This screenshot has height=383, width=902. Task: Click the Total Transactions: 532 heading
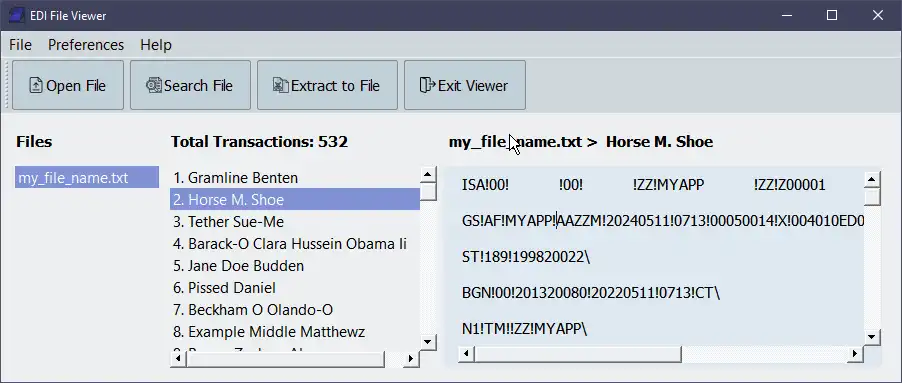pos(259,142)
